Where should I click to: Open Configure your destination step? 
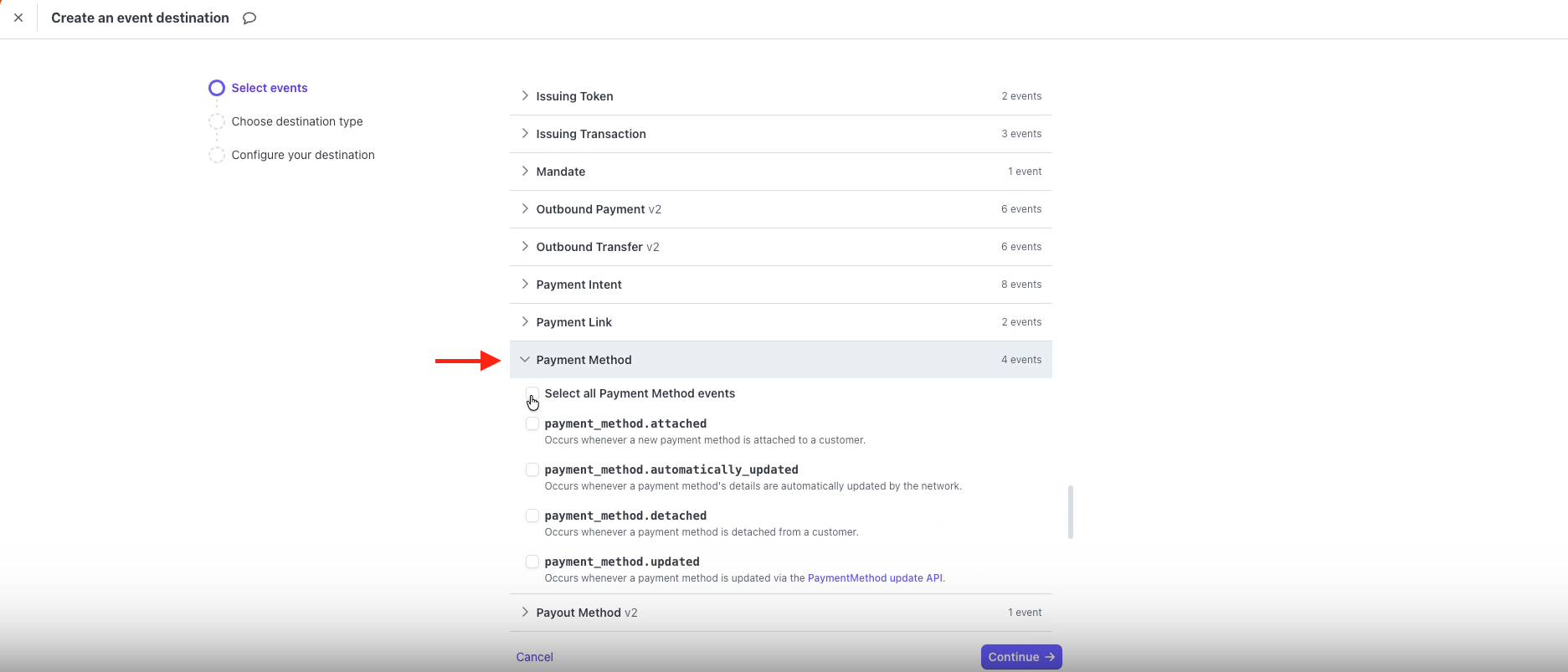(x=303, y=155)
